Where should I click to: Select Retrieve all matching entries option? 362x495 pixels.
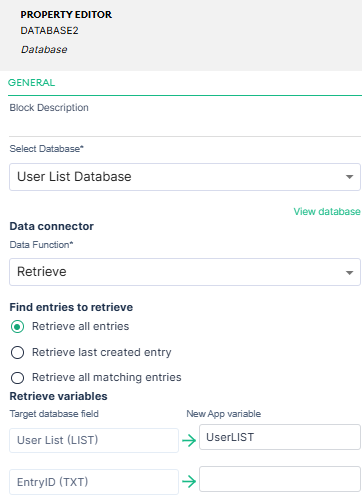pyautogui.click(x=17, y=378)
